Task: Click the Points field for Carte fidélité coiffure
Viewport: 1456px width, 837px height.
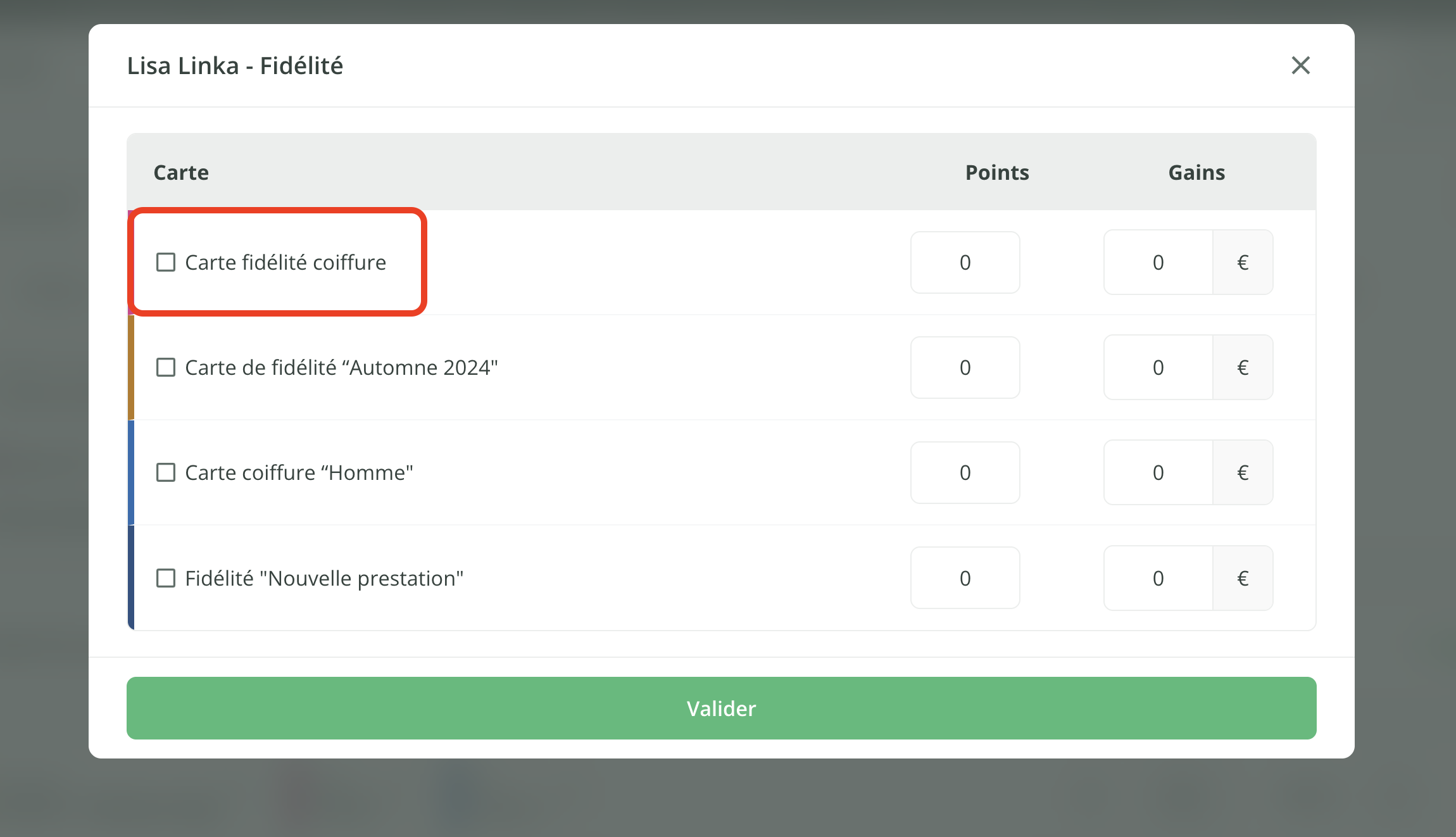Action: click(965, 262)
